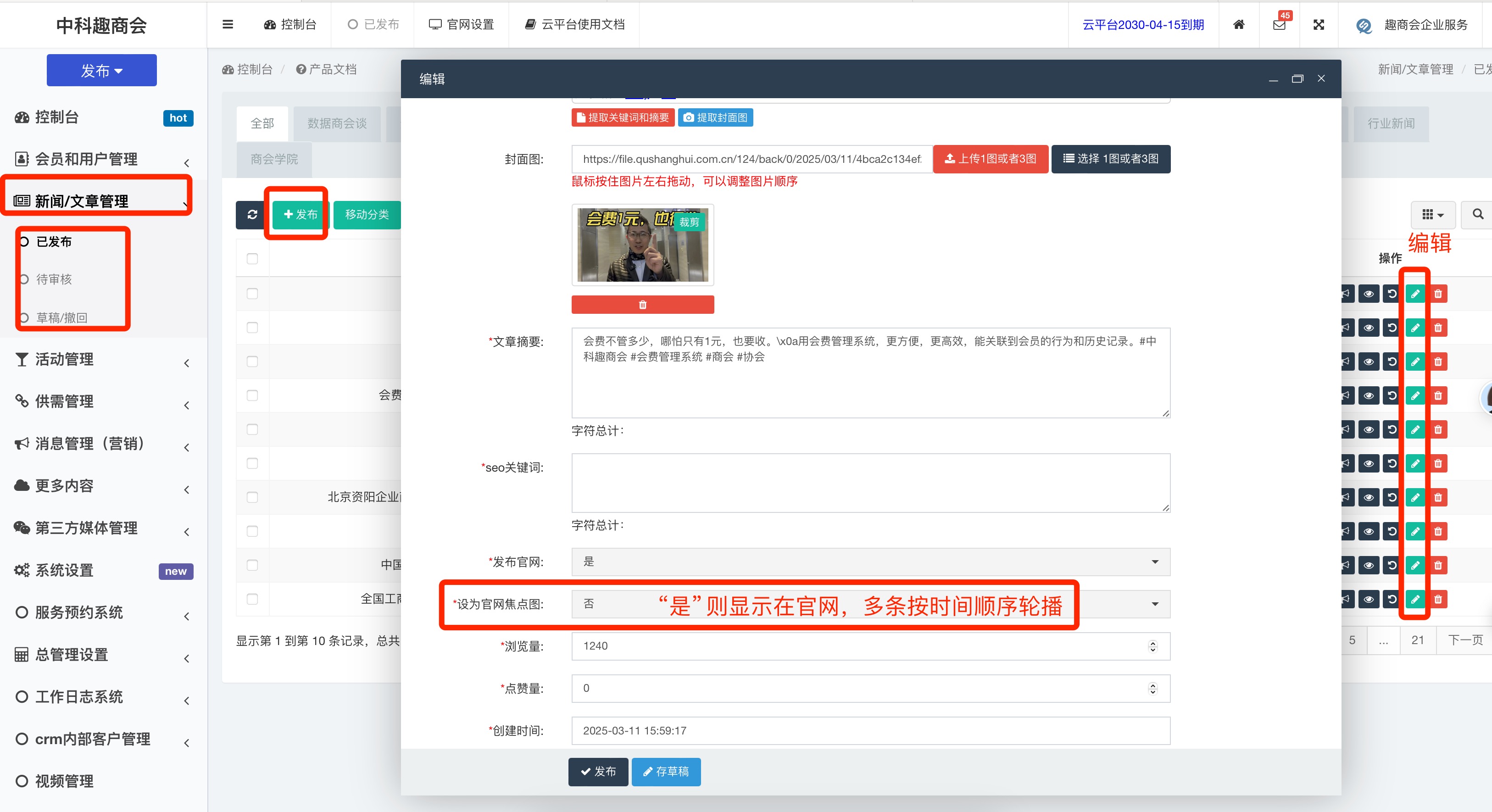Tick the header select-all checkbox
This screenshot has width=1492, height=812.
[252, 258]
